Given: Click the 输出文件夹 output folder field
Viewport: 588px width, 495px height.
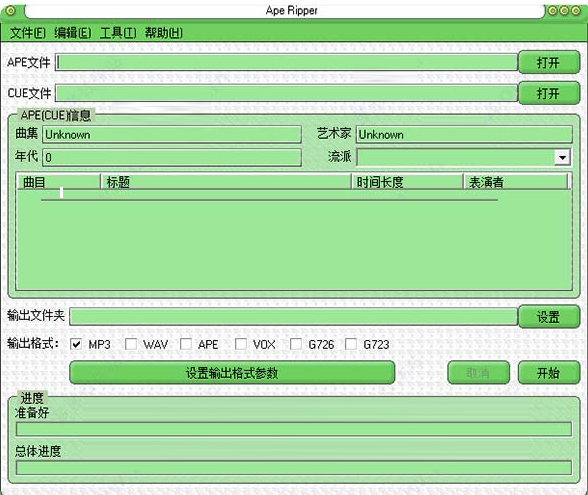Looking at the screenshot, I should (294, 316).
